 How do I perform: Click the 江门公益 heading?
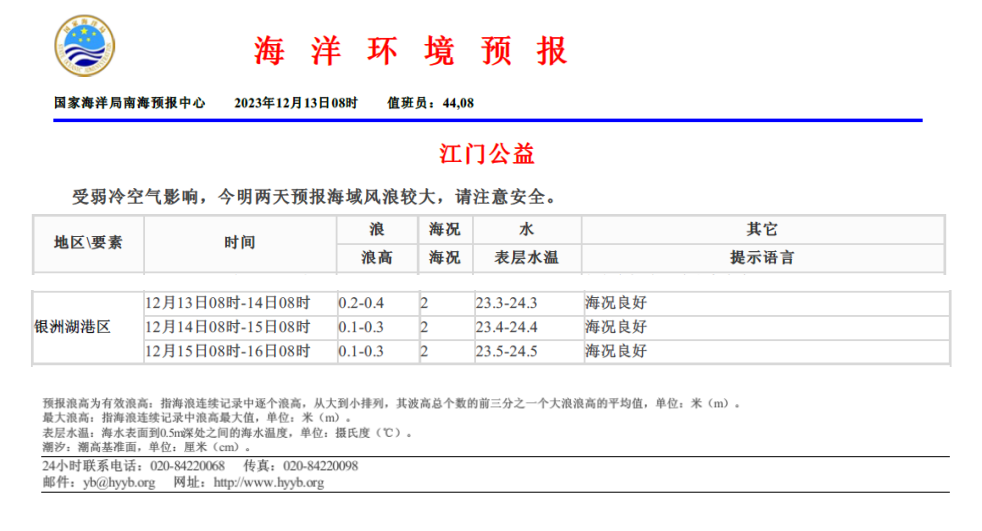point(487,154)
